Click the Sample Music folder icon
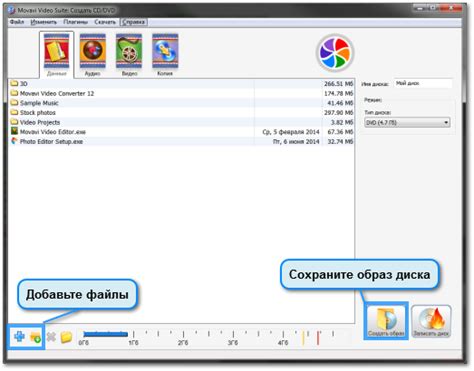This screenshot has height=371, width=474. click(x=14, y=103)
